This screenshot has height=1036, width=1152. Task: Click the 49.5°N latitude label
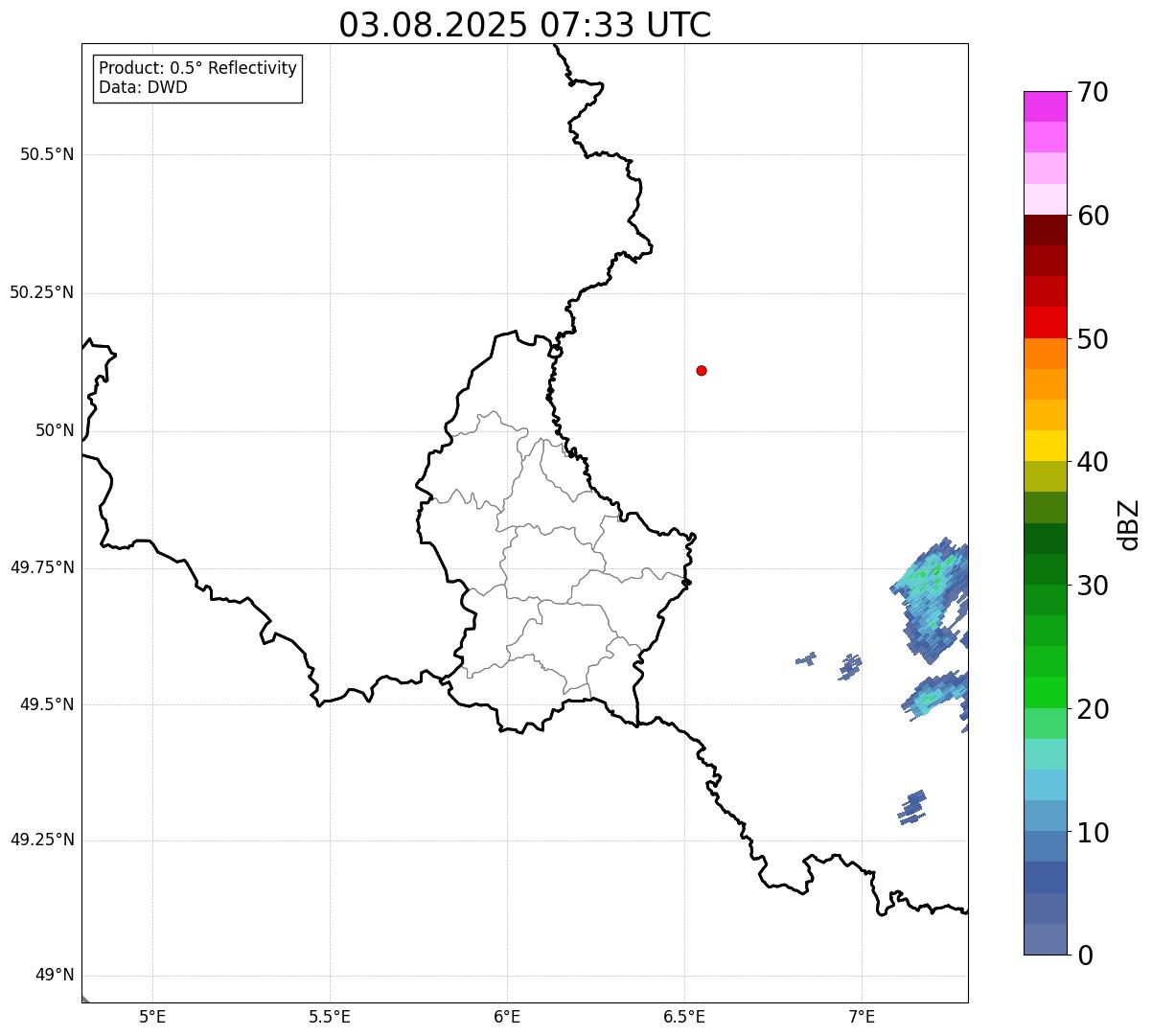pyautogui.click(x=47, y=704)
